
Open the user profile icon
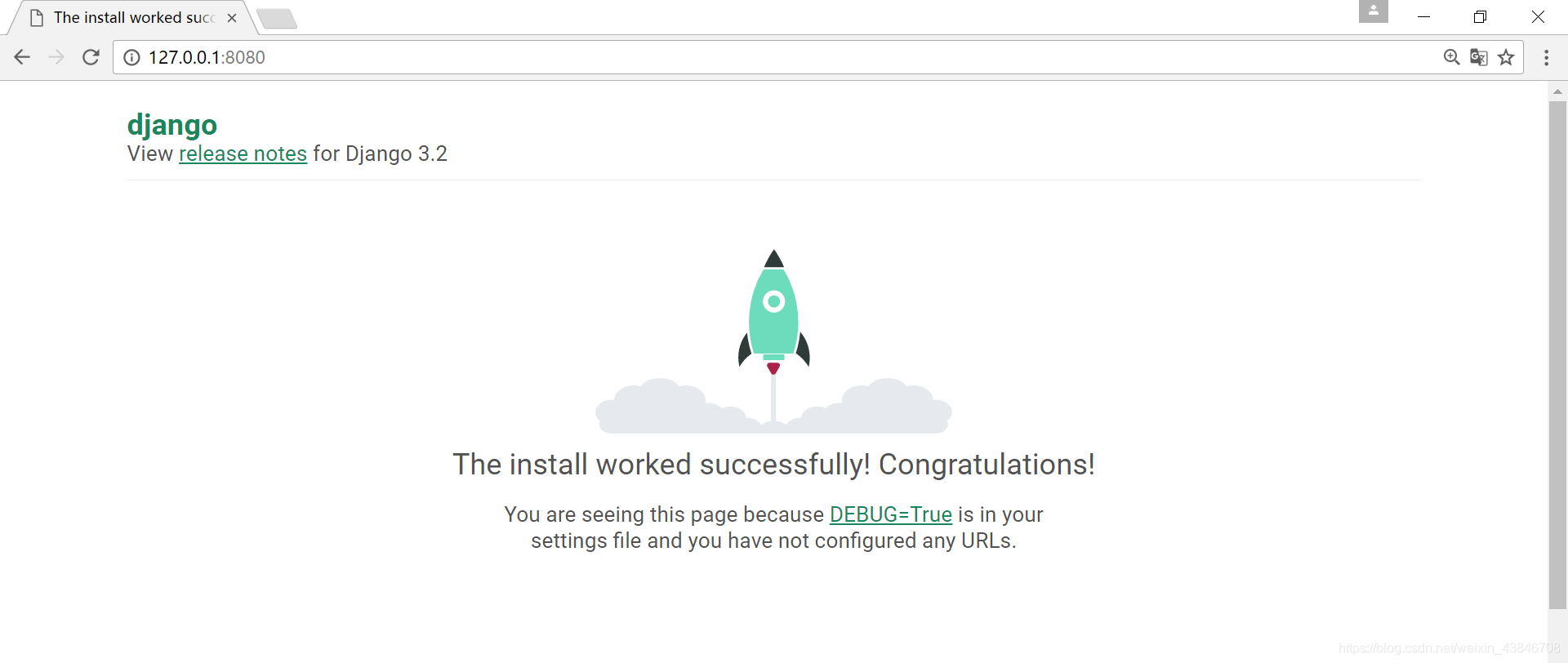(1374, 11)
